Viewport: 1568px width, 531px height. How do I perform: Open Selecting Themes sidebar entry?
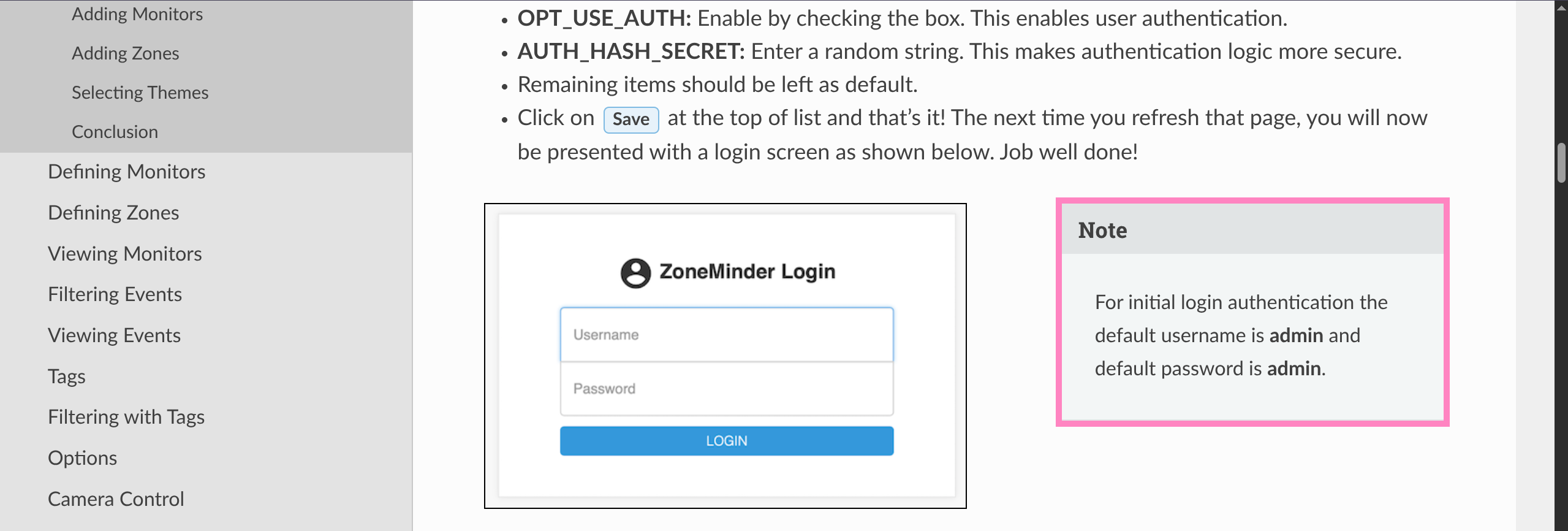click(140, 93)
